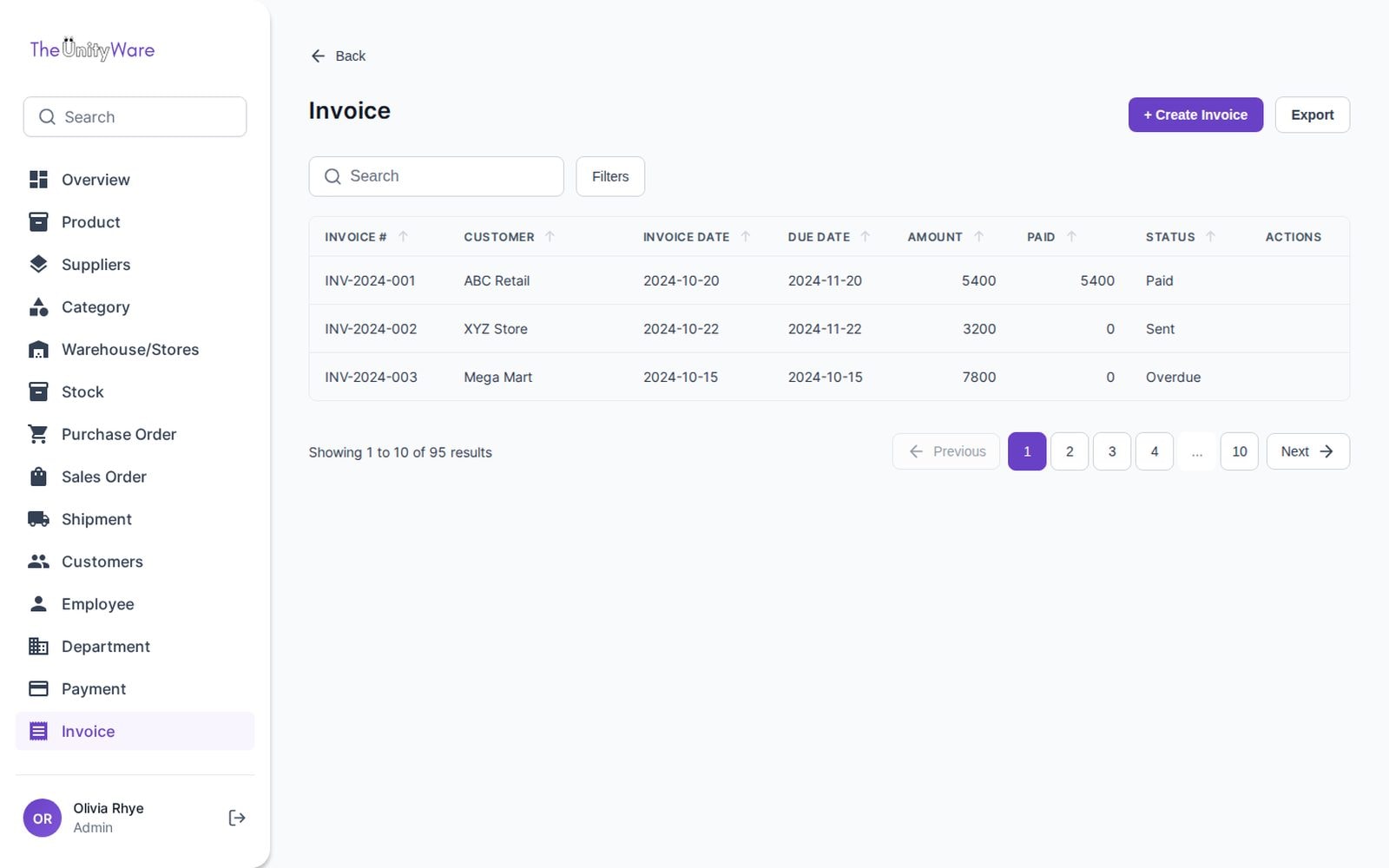
Task: Sort by Customer column arrow
Action: 550,236
